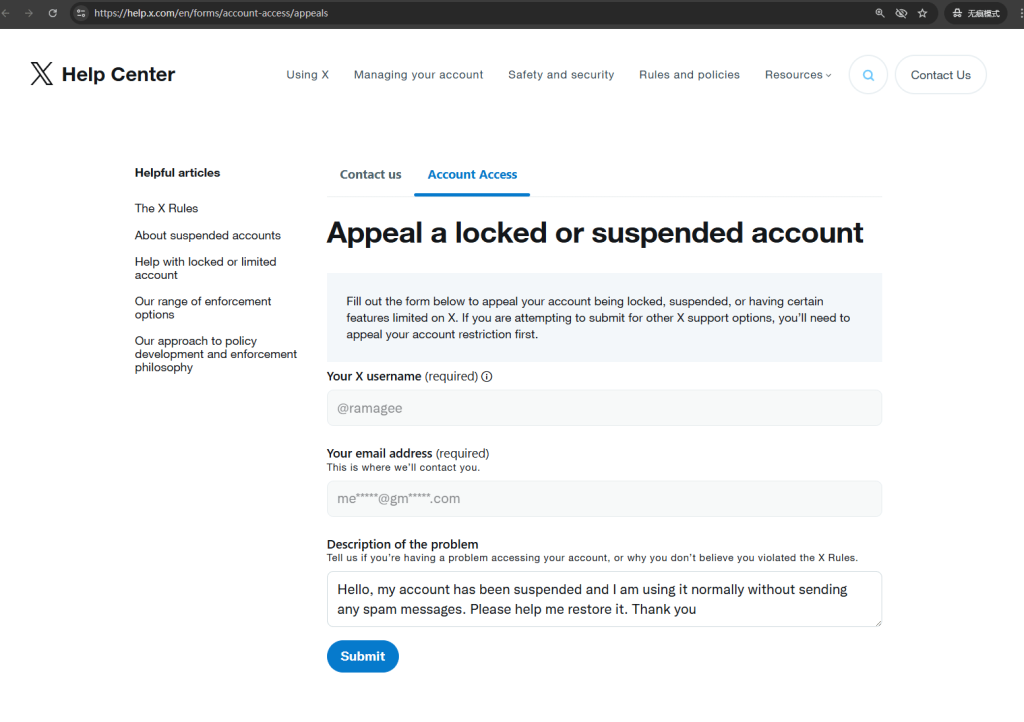Open site information icon in address bar
This screenshot has width=1024, height=722.
81,13
